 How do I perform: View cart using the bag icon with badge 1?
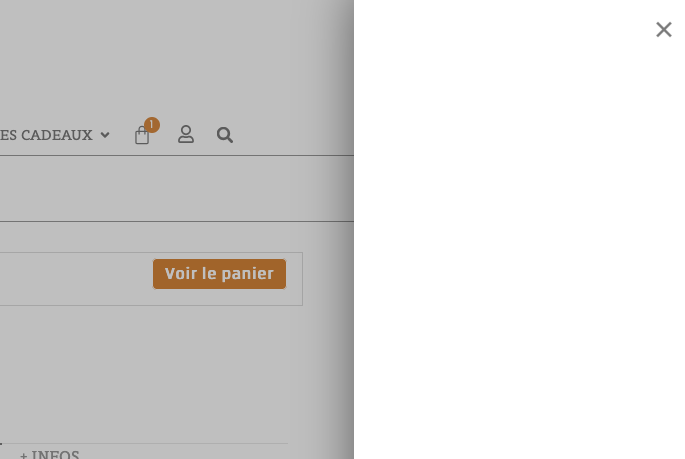click(142, 135)
